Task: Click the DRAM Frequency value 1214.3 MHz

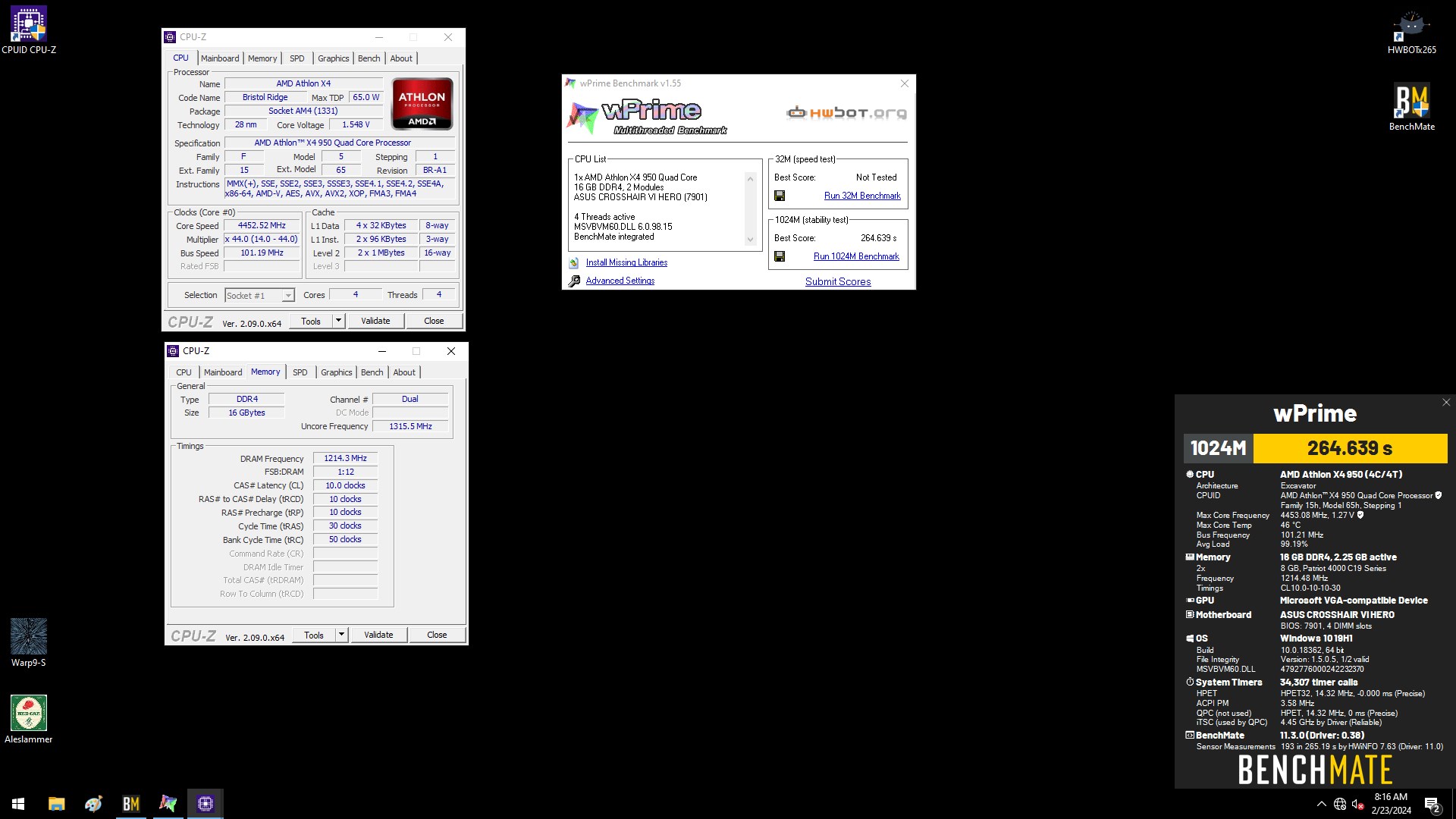Action: [x=346, y=458]
